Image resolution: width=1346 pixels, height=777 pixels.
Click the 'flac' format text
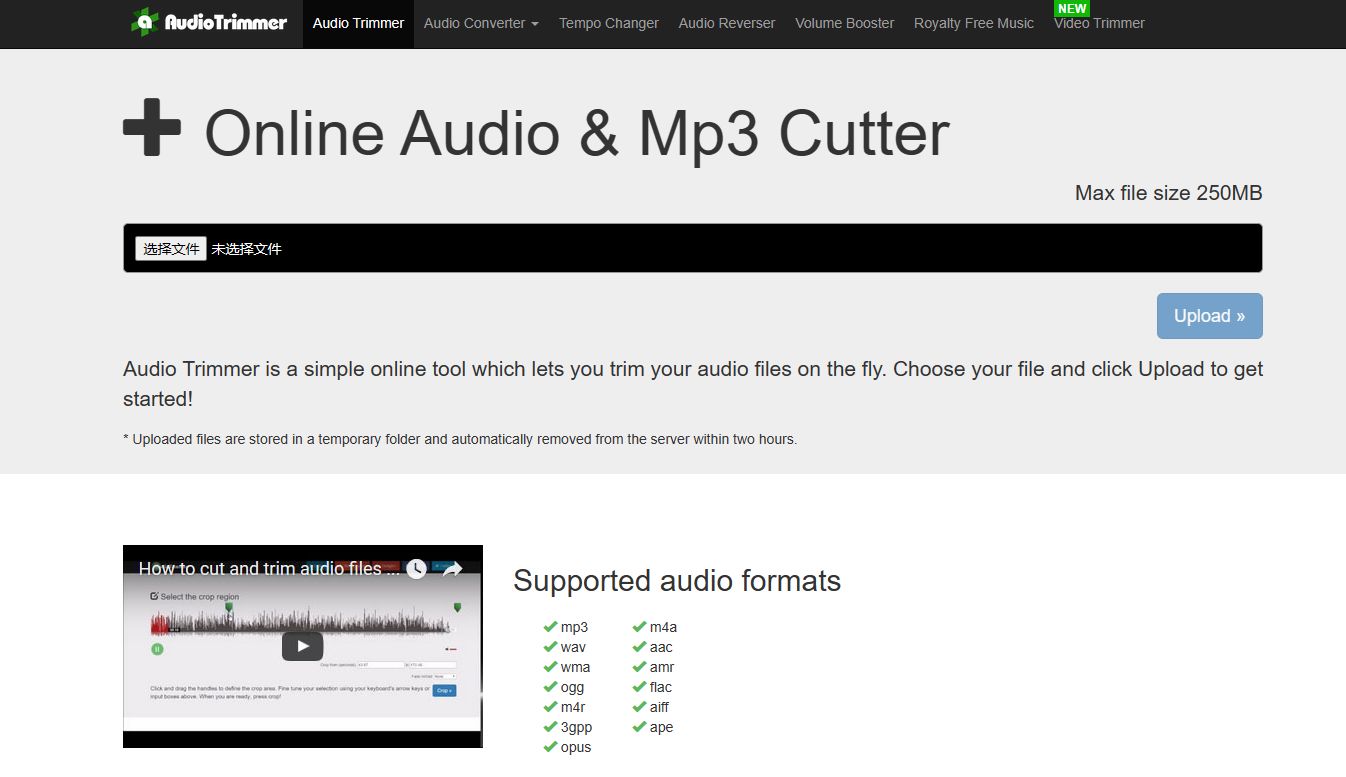pos(661,687)
